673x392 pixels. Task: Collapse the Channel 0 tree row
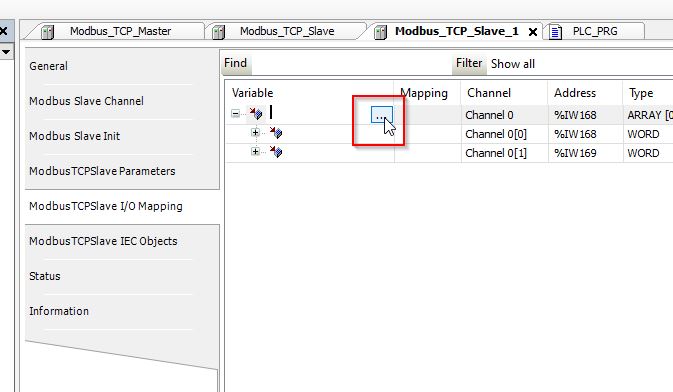click(235, 113)
